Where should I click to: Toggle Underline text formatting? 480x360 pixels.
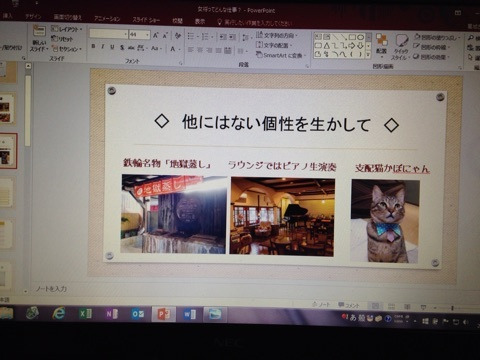112,47
